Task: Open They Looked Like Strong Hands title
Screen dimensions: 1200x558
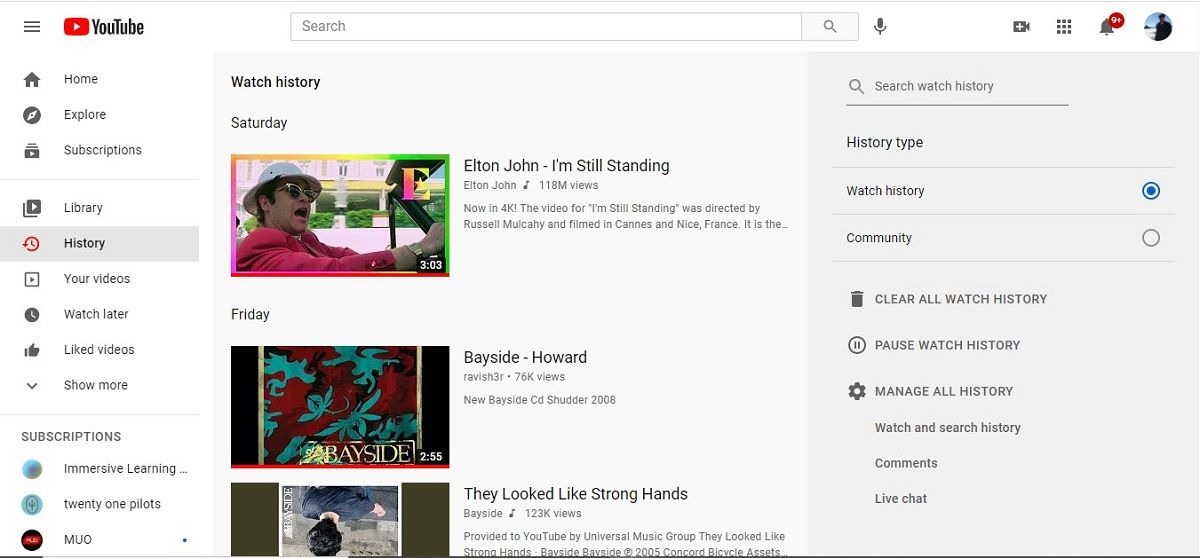Action: pyautogui.click(x=576, y=494)
